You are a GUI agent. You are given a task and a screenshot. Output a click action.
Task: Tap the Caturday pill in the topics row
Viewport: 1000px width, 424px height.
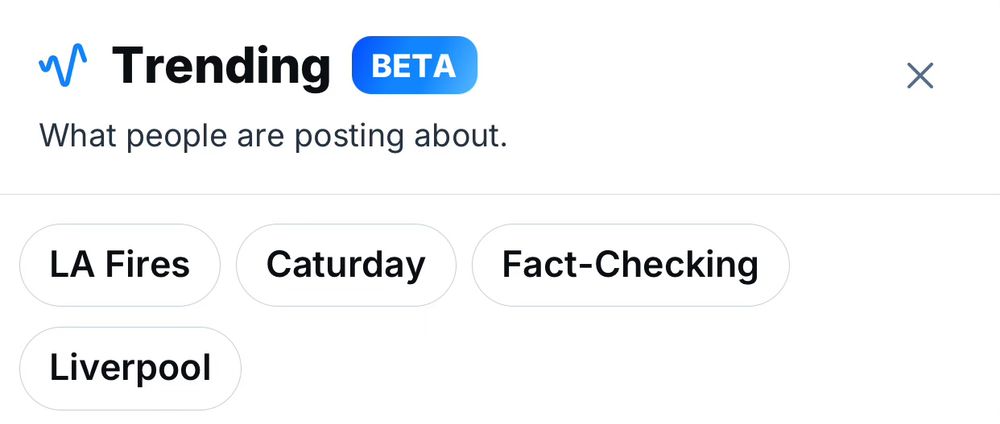tap(346, 265)
